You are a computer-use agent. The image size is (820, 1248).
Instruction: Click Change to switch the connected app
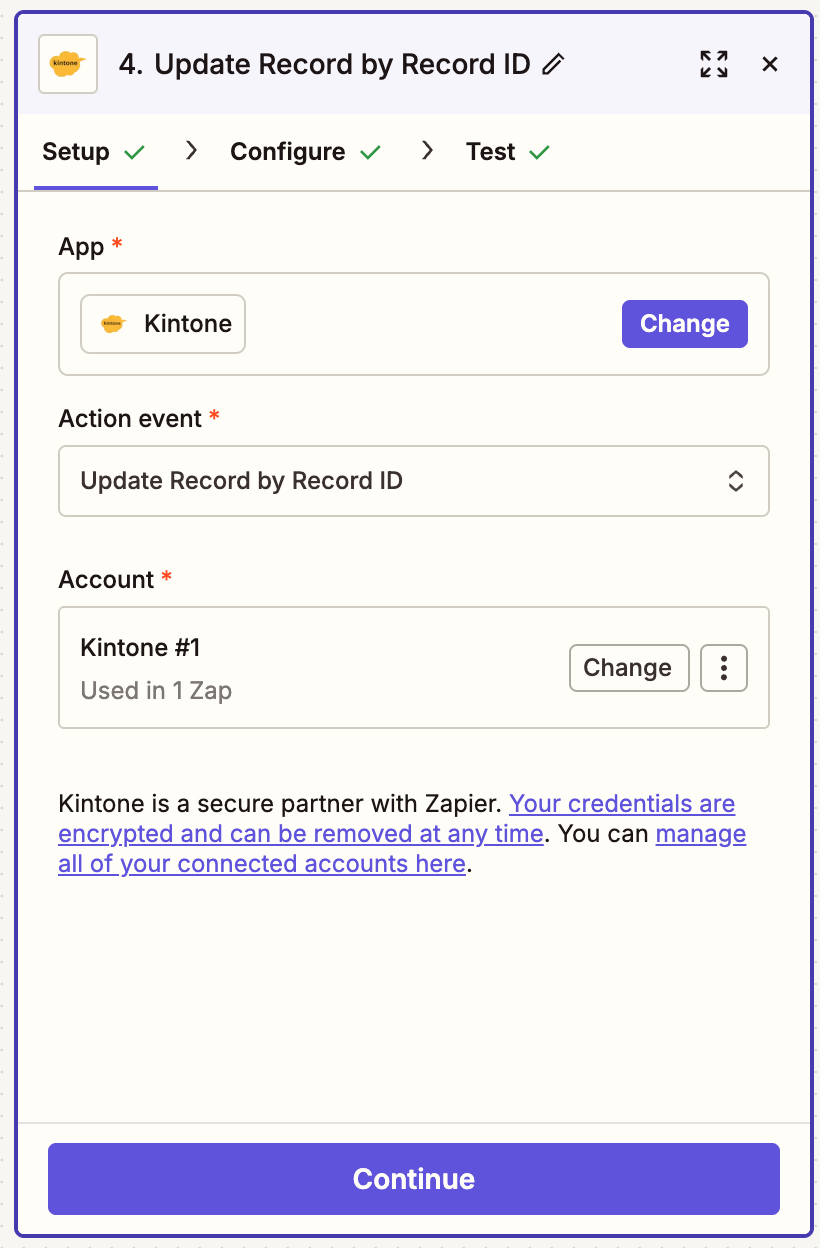(x=684, y=323)
